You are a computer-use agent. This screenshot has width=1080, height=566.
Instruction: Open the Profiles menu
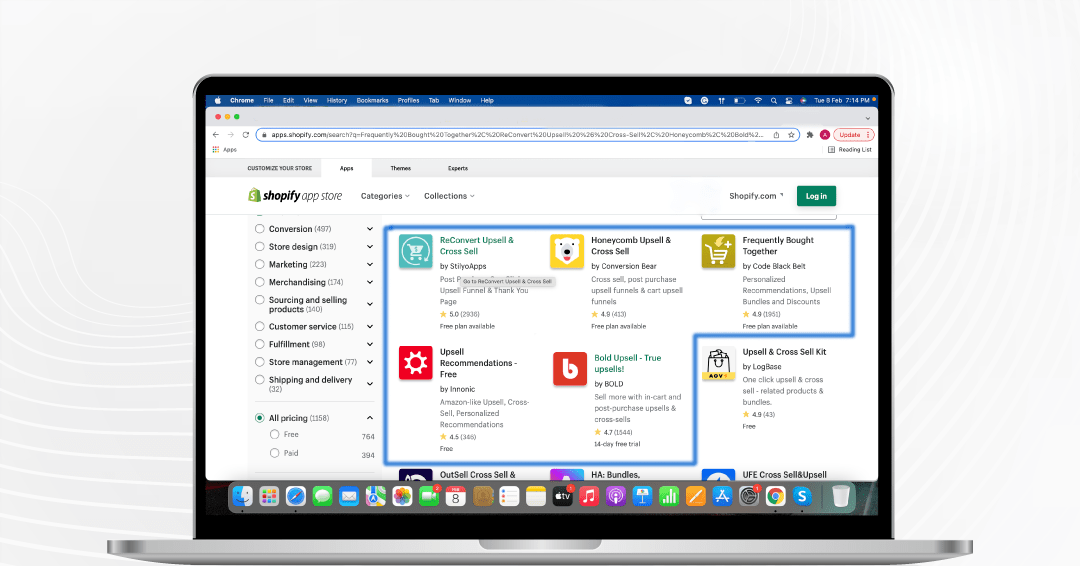(x=408, y=101)
